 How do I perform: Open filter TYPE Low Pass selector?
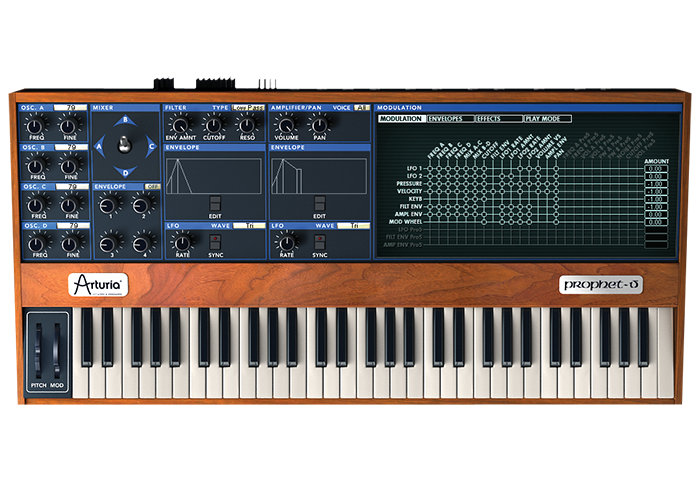click(x=248, y=108)
